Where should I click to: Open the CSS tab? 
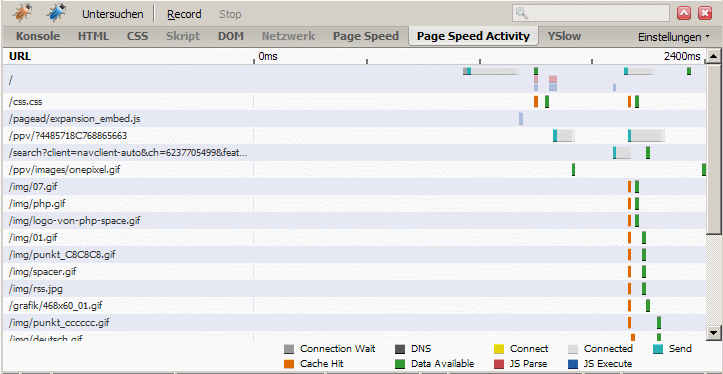point(138,36)
